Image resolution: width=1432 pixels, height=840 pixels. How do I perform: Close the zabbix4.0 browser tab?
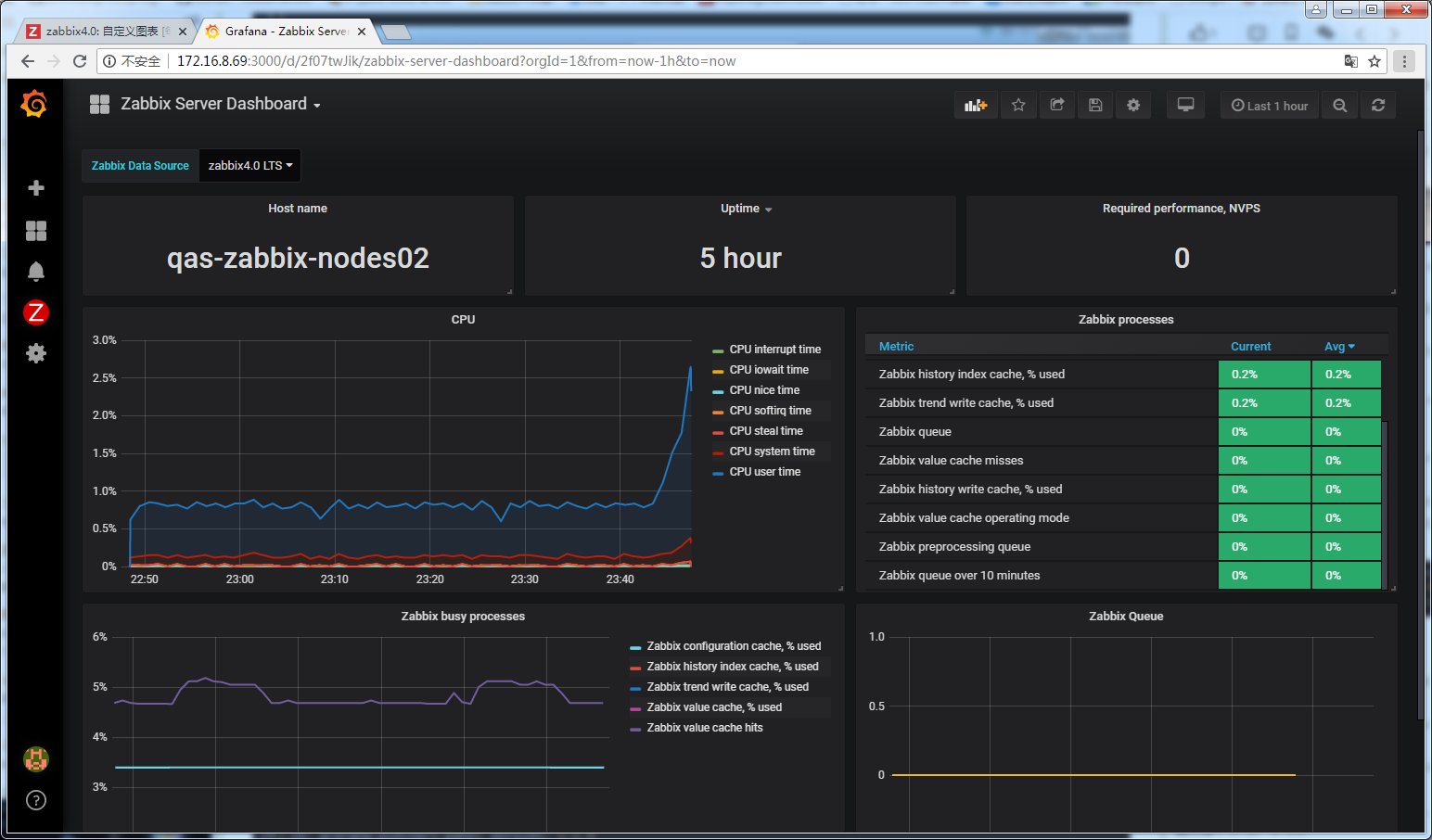pyautogui.click(x=183, y=32)
